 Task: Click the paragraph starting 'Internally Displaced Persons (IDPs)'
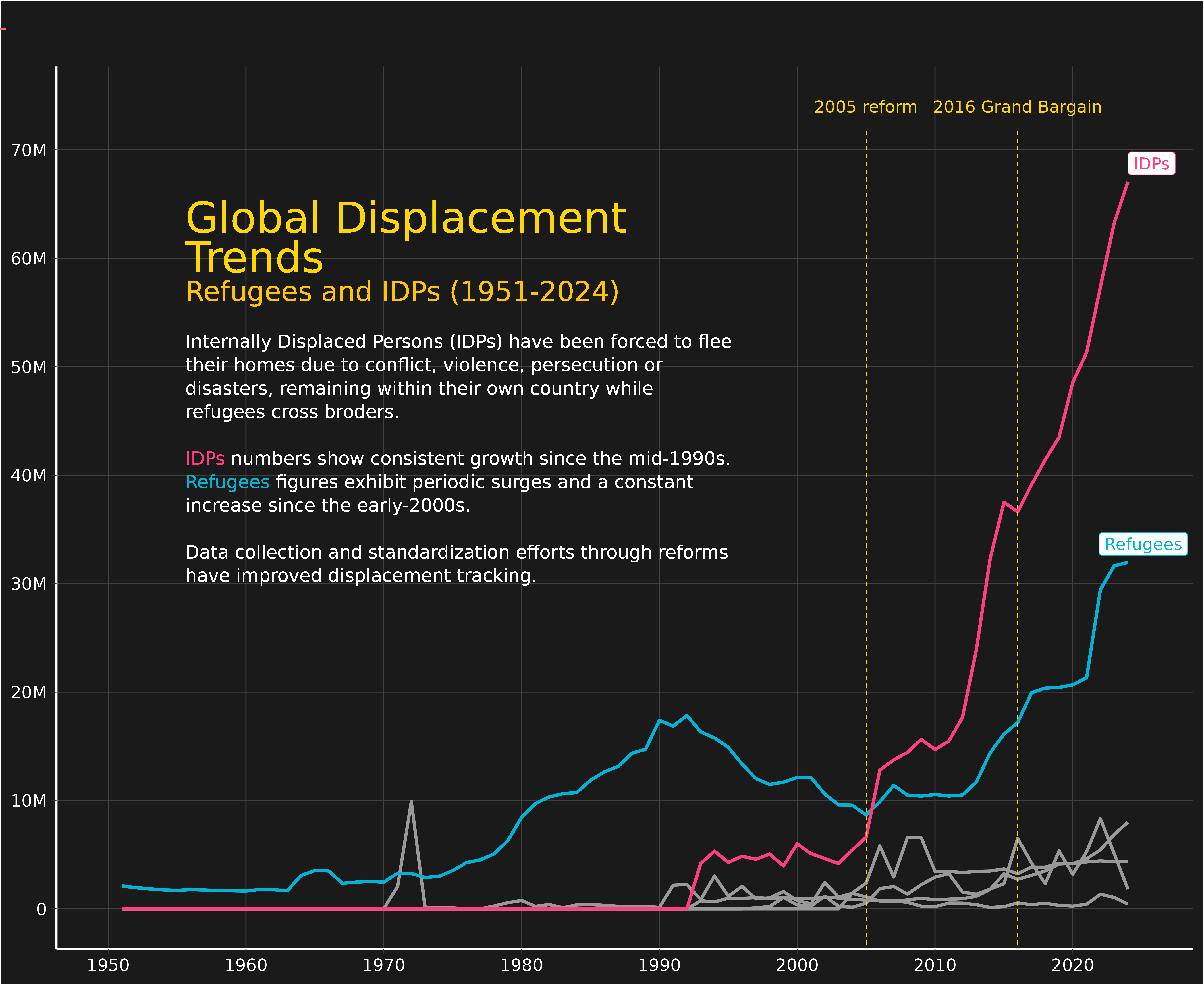click(x=458, y=377)
